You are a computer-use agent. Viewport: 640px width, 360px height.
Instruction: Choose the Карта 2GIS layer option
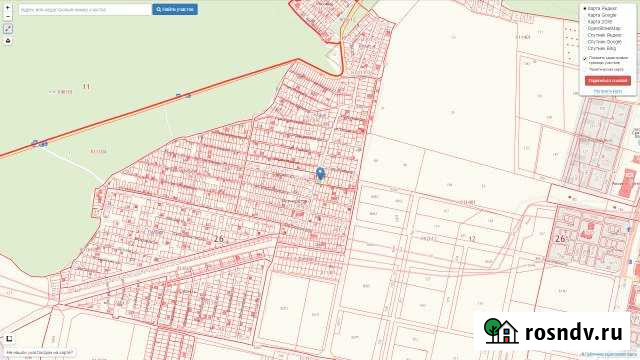[x=599, y=22]
